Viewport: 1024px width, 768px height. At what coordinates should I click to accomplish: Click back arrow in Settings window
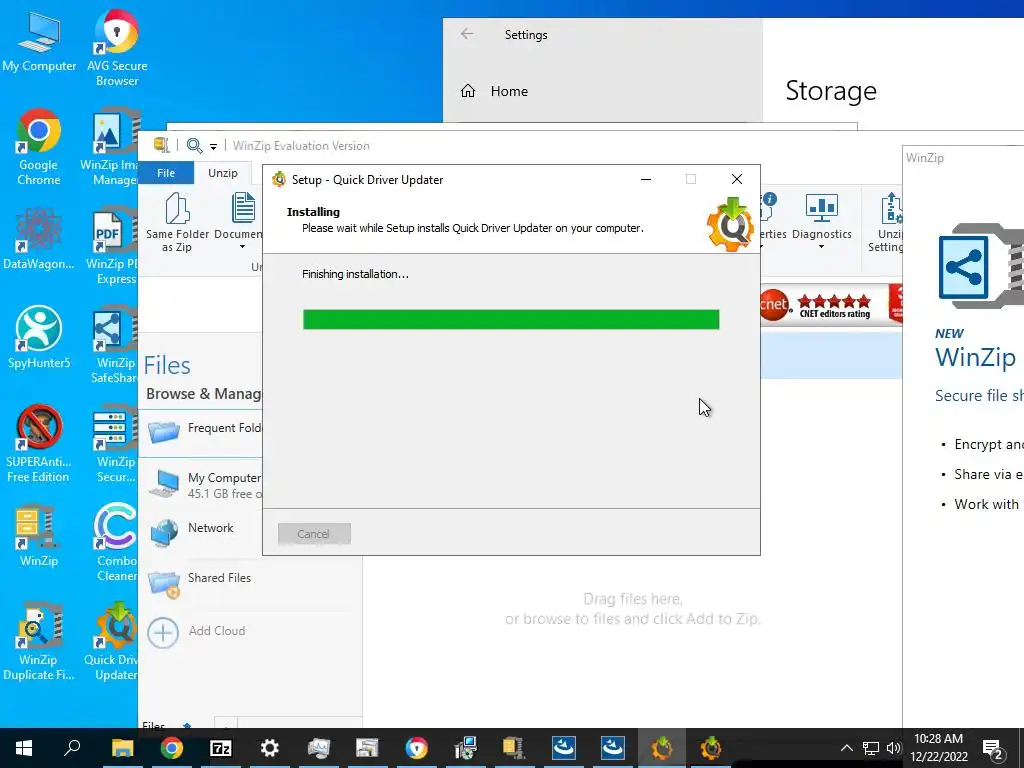[x=466, y=34]
